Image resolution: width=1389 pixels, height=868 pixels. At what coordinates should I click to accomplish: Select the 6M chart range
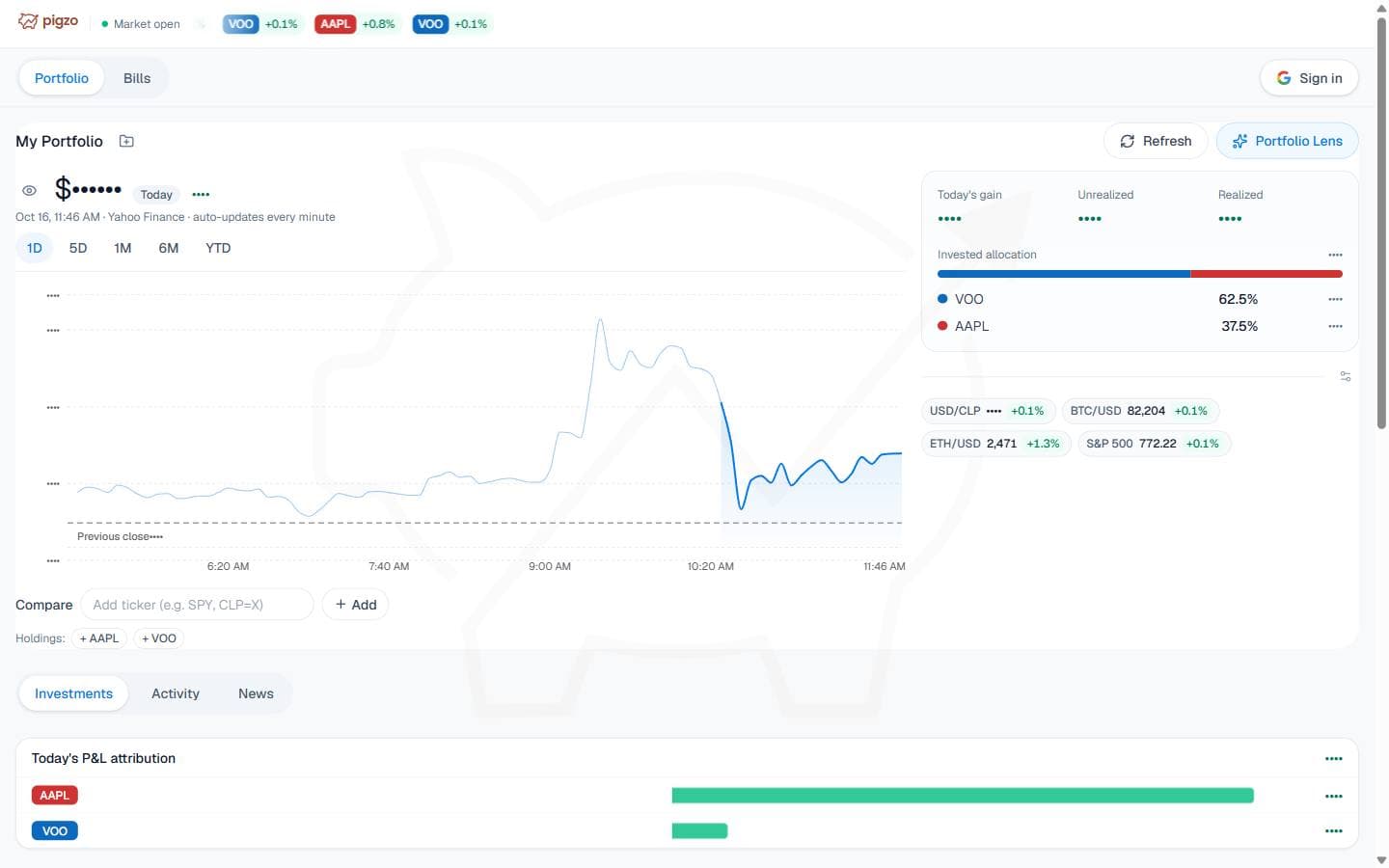(169, 248)
